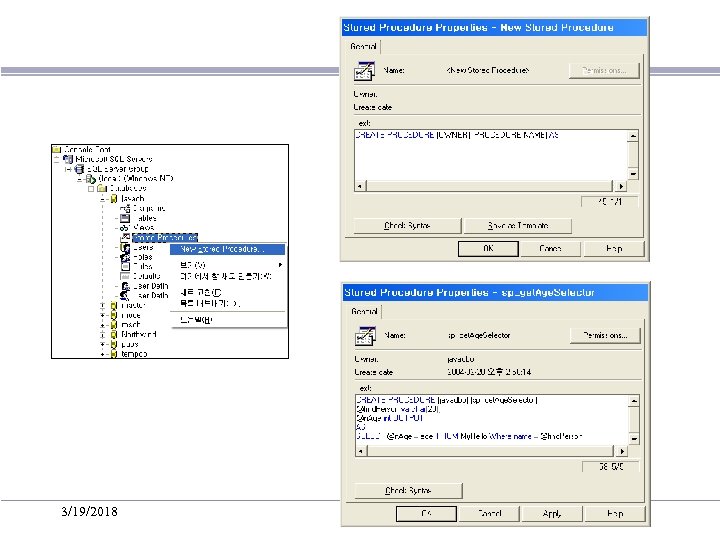The image size is (720, 540).
Task: Click the Northwind database icon
Action: [114, 334]
